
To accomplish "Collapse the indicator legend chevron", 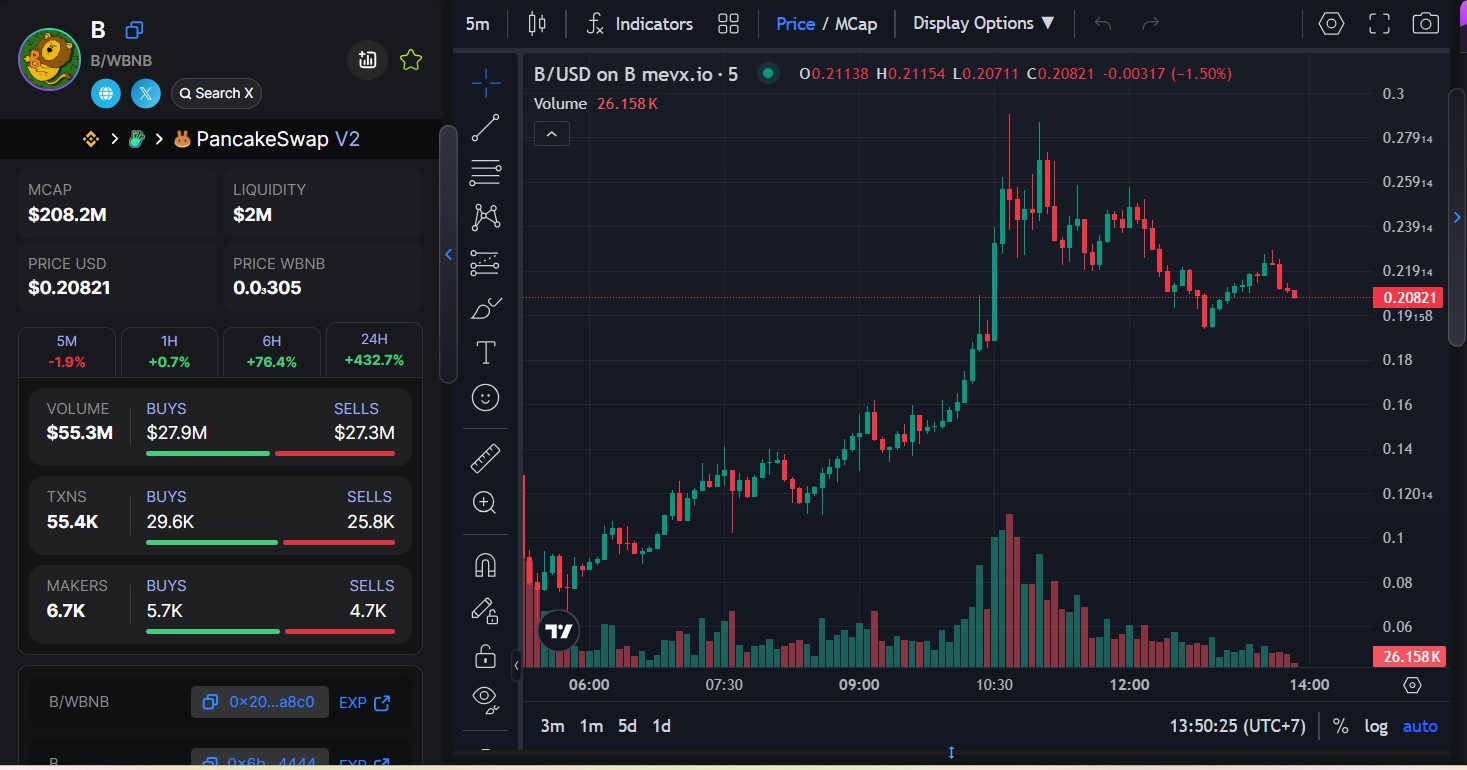I will 552,133.
